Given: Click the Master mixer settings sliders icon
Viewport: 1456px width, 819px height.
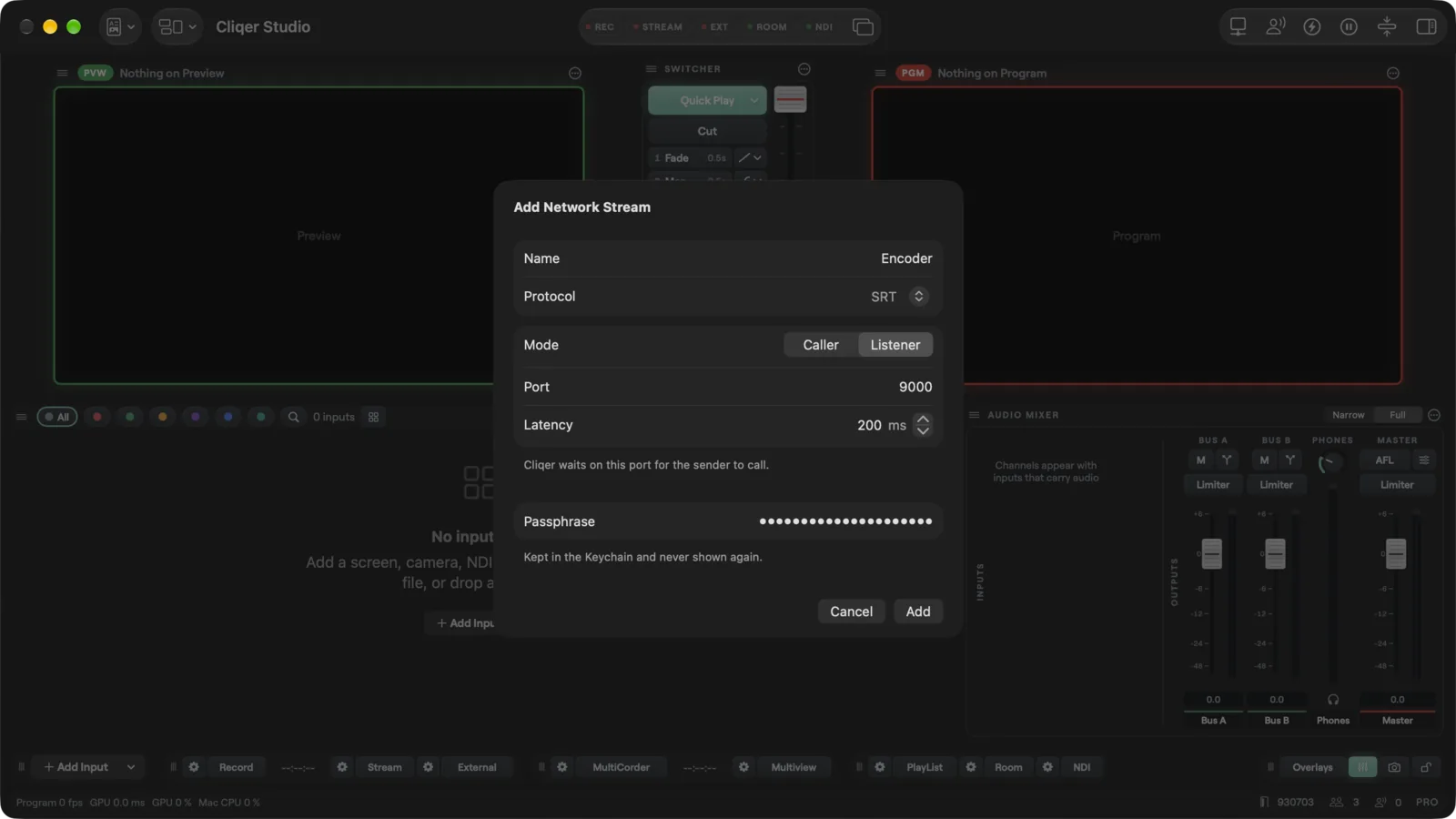Looking at the screenshot, I should [1424, 460].
